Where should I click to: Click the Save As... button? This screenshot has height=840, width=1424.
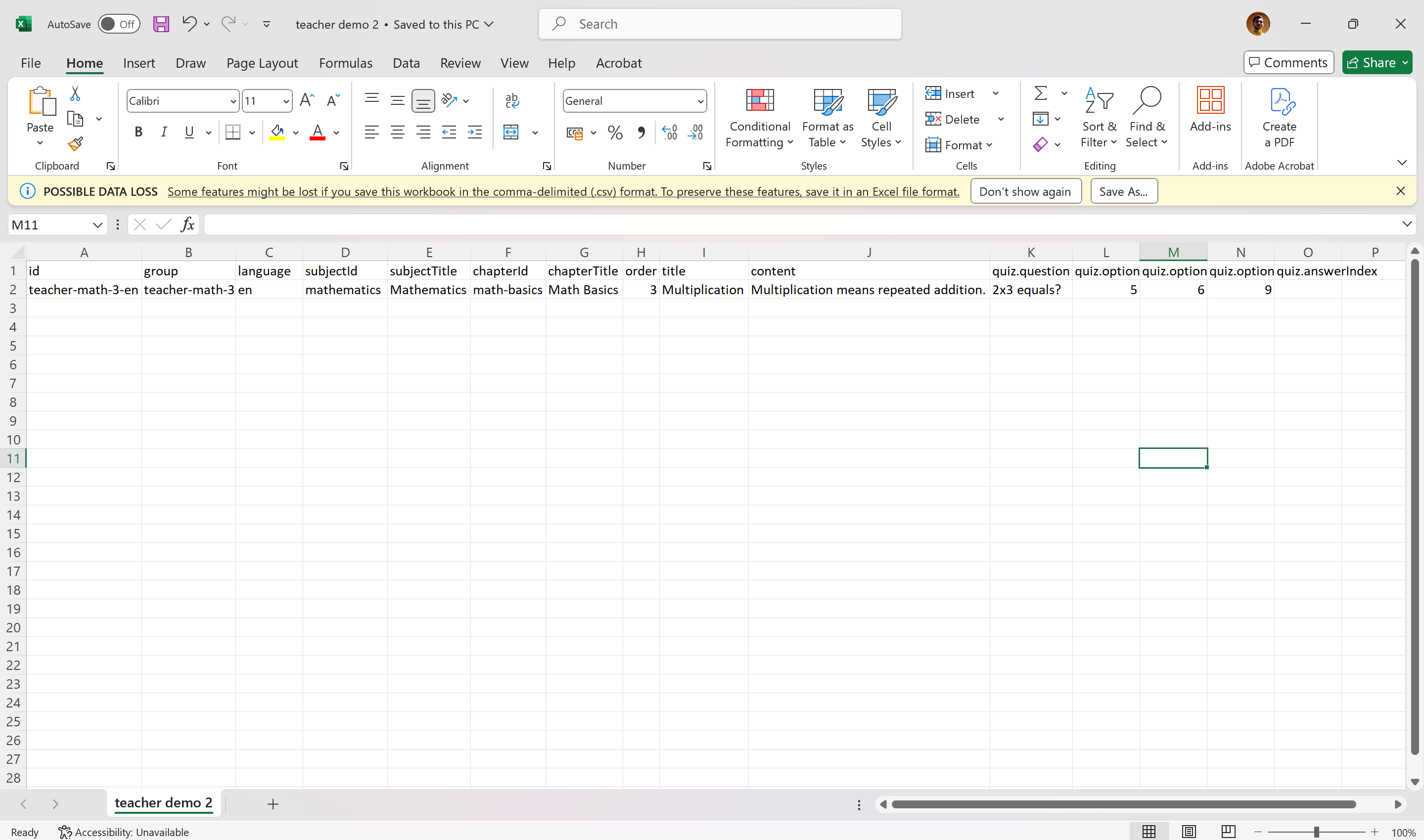coord(1123,191)
